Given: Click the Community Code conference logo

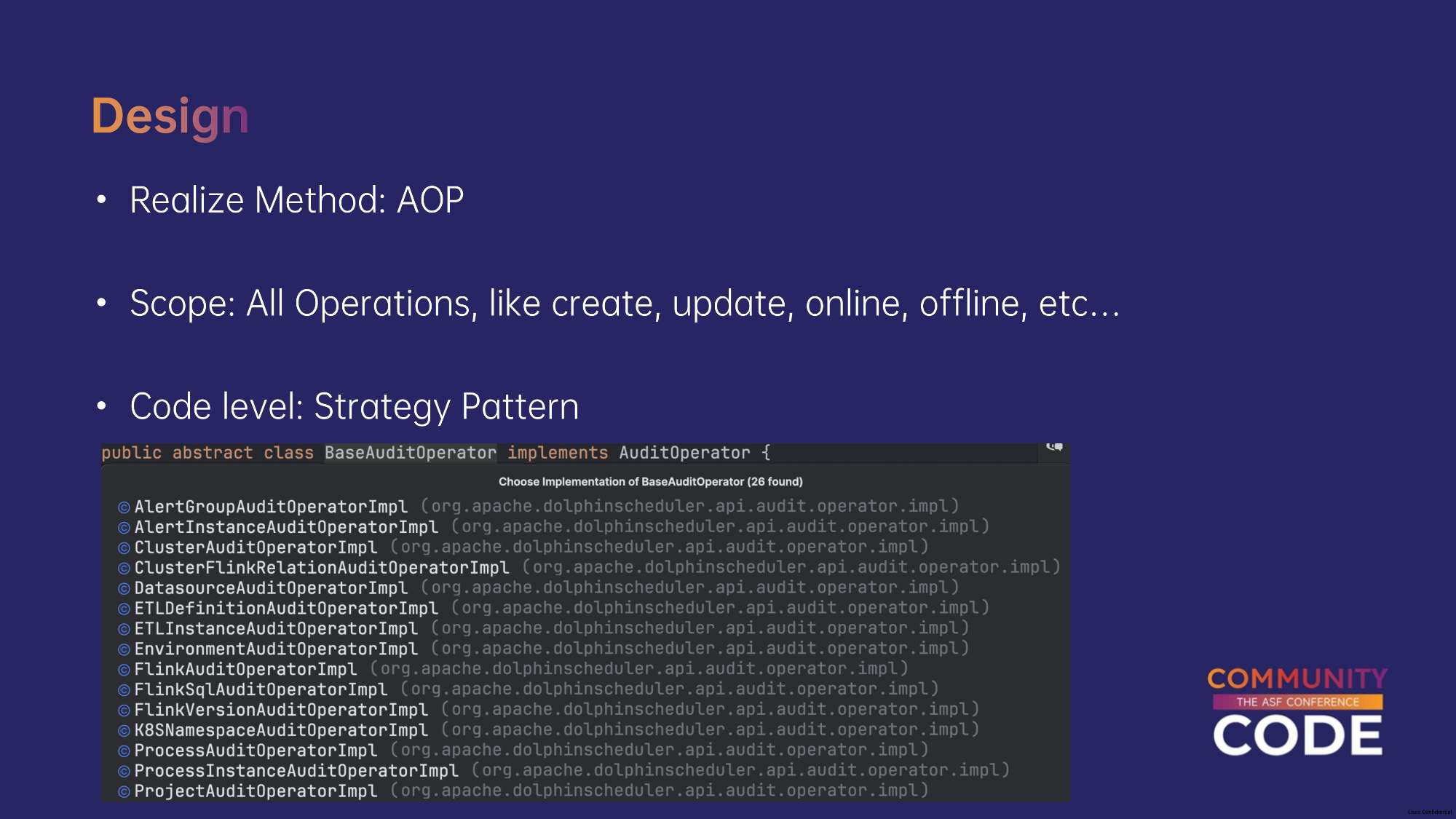Looking at the screenshot, I should (1297, 711).
